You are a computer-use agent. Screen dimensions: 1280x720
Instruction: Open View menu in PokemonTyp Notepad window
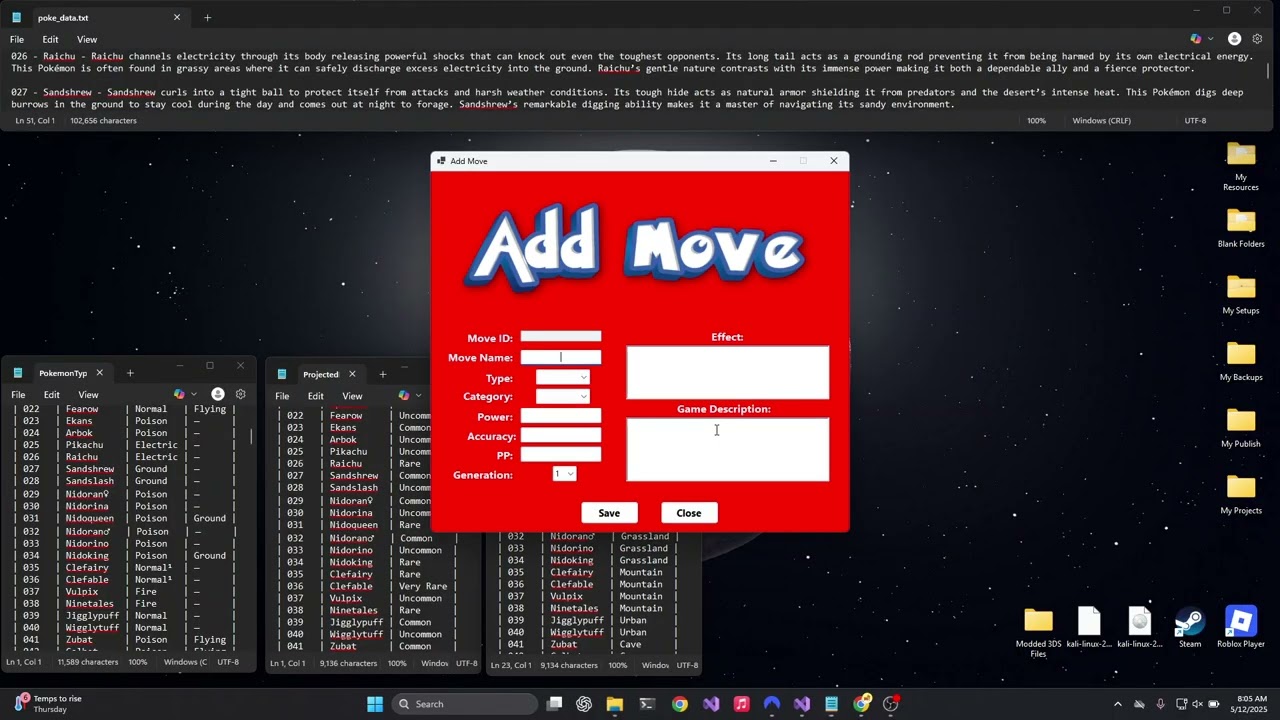point(88,395)
